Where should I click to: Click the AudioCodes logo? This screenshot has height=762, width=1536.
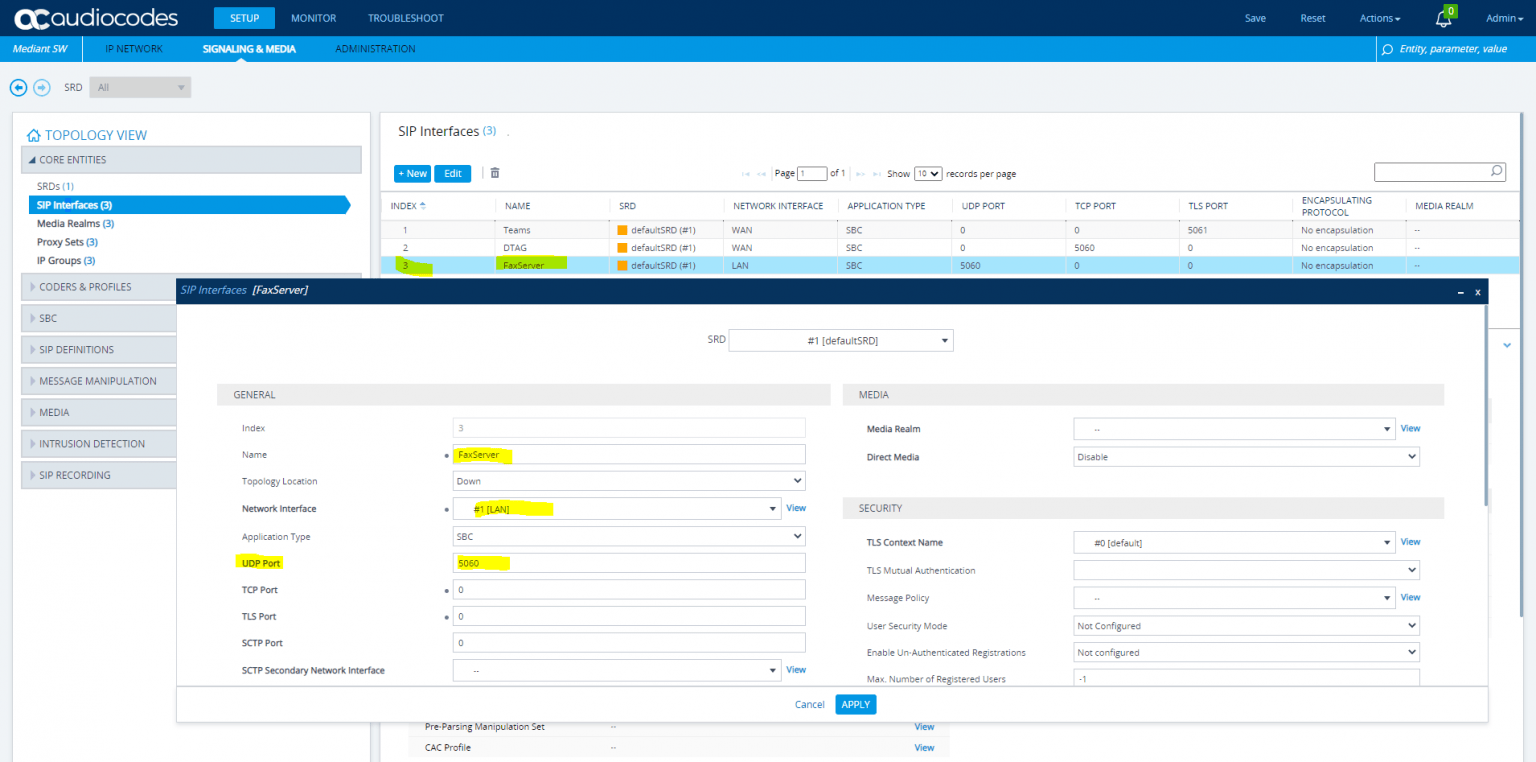[x=96, y=18]
